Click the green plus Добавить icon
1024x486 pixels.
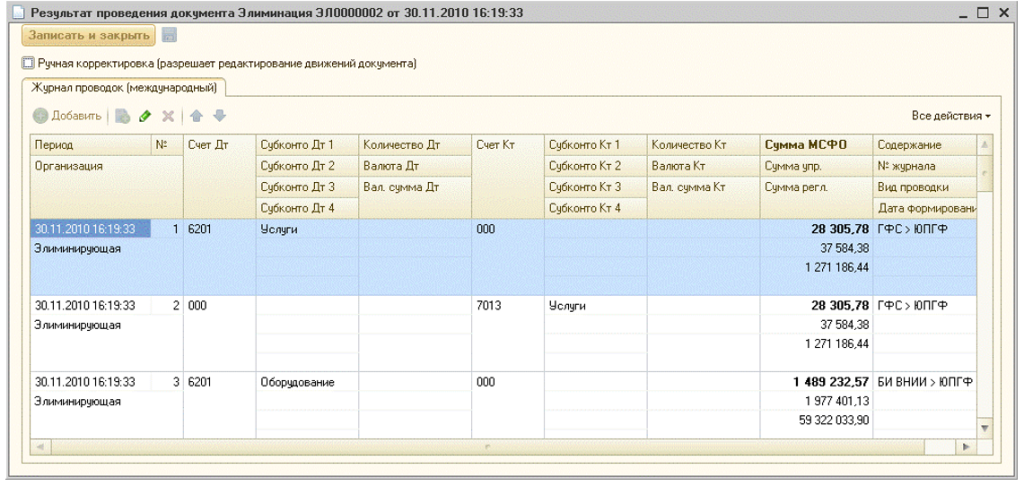(x=40, y=116)
